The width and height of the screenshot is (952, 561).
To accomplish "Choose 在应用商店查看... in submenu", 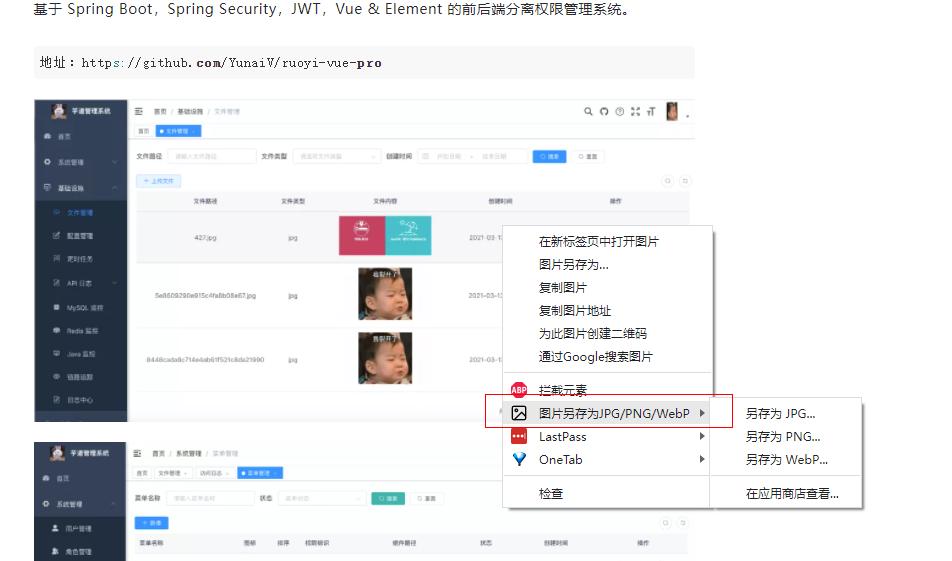I will click(792, 494).
